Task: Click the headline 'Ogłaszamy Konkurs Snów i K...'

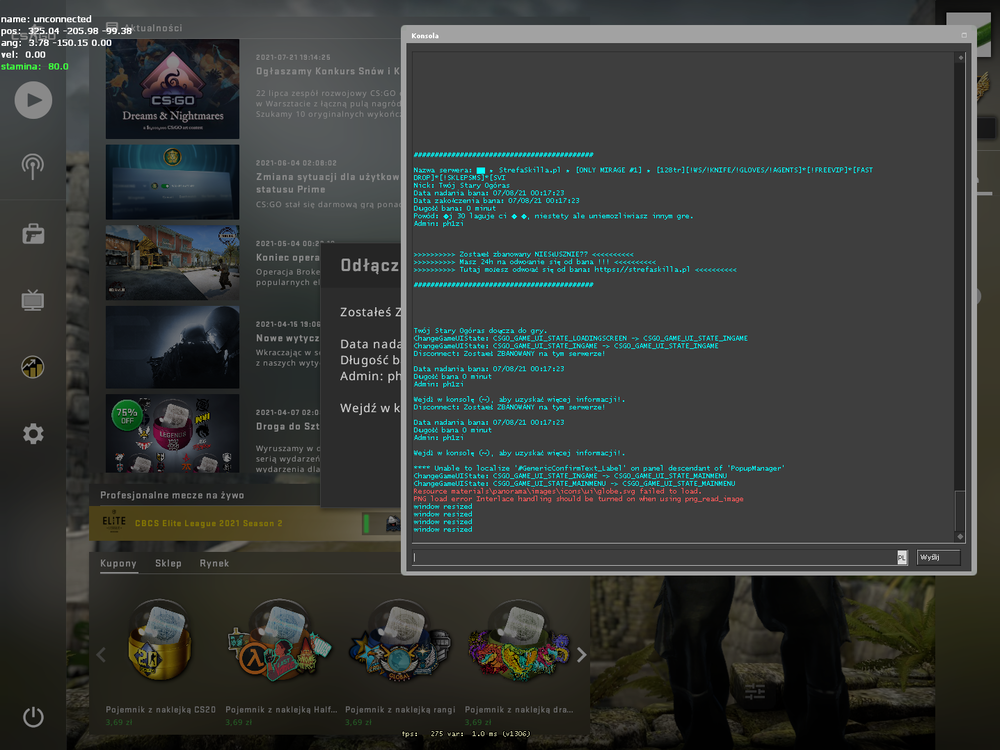Action: [x=328, y=71]
